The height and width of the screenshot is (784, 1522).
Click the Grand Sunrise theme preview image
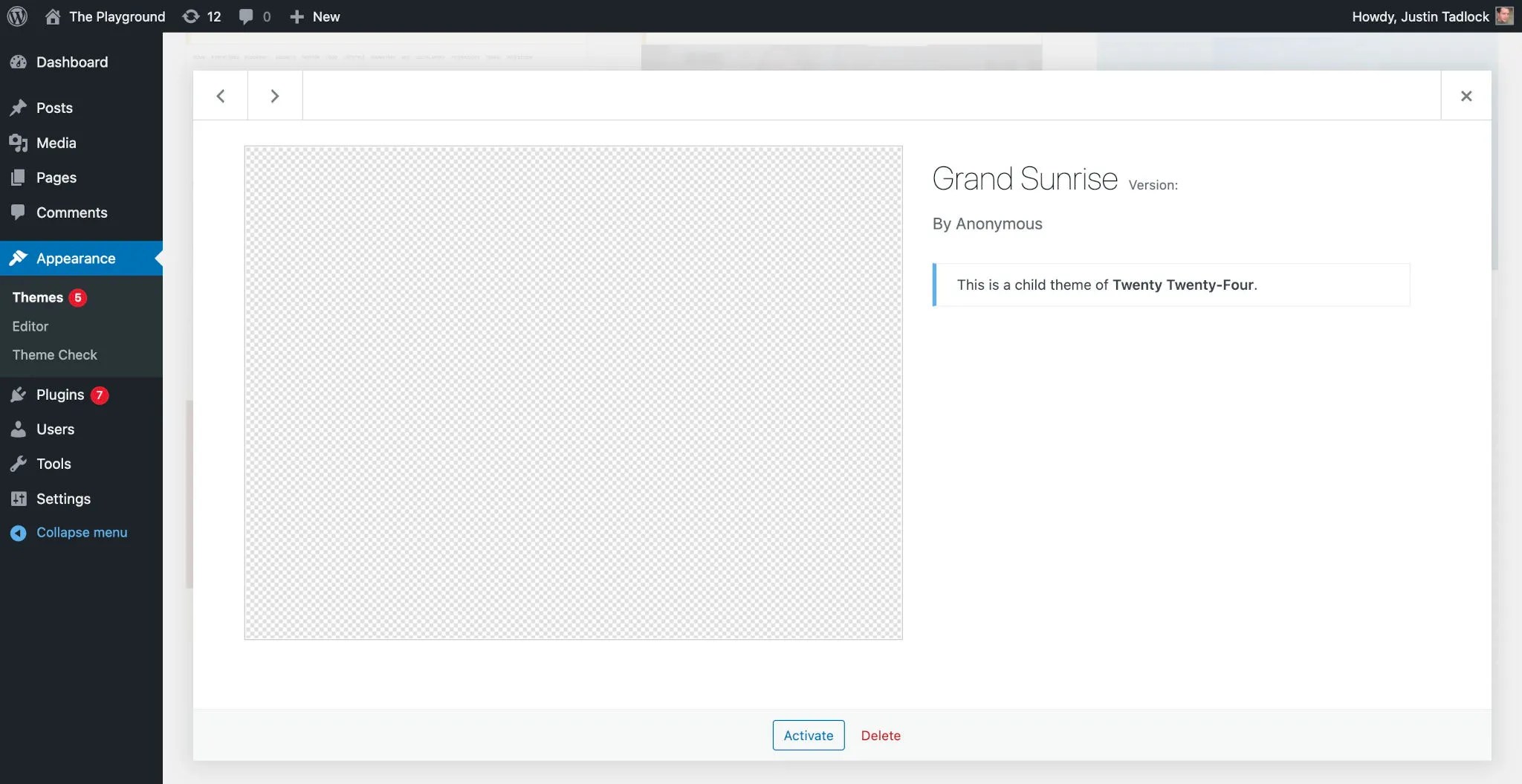(x=573, y=392)
